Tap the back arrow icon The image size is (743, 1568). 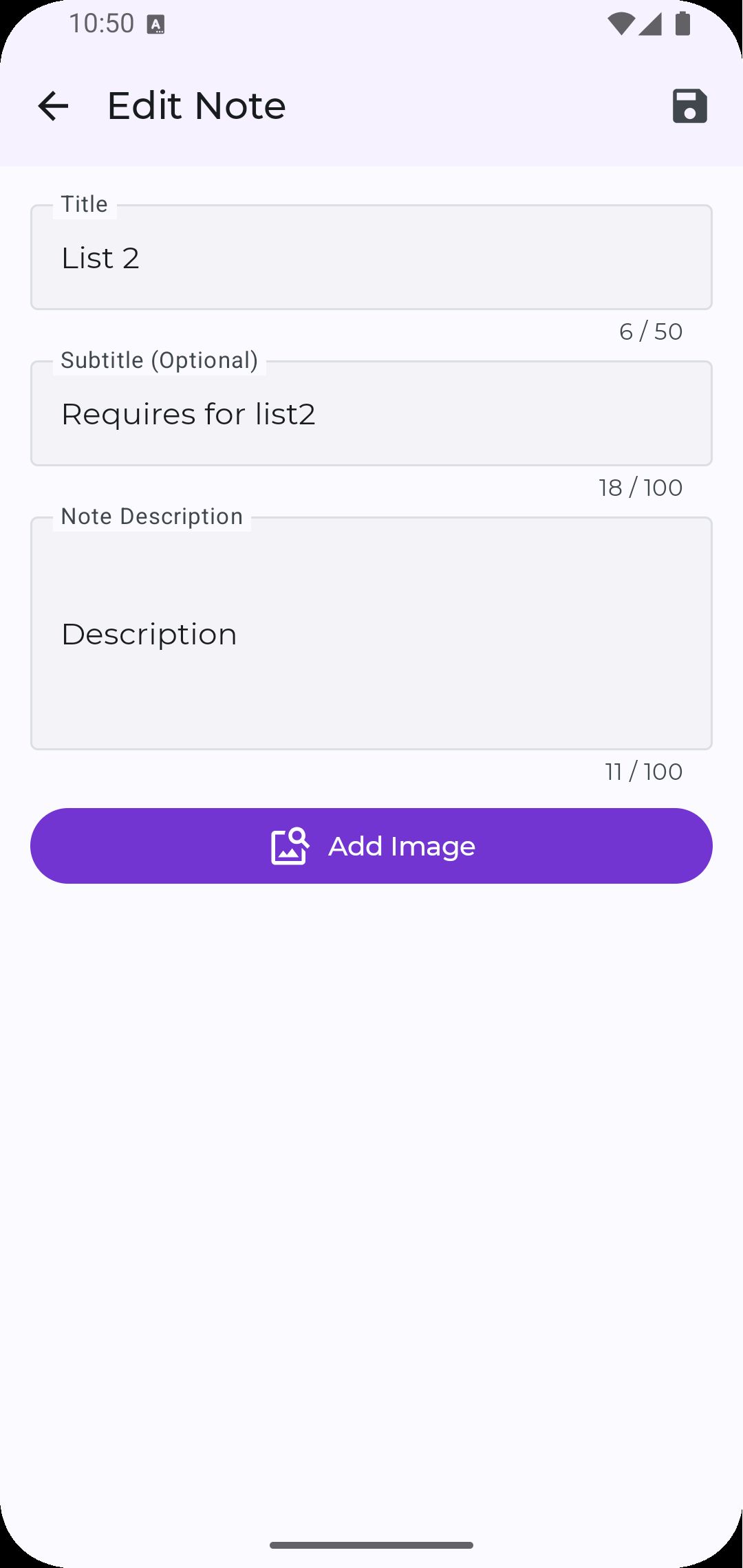53,106
